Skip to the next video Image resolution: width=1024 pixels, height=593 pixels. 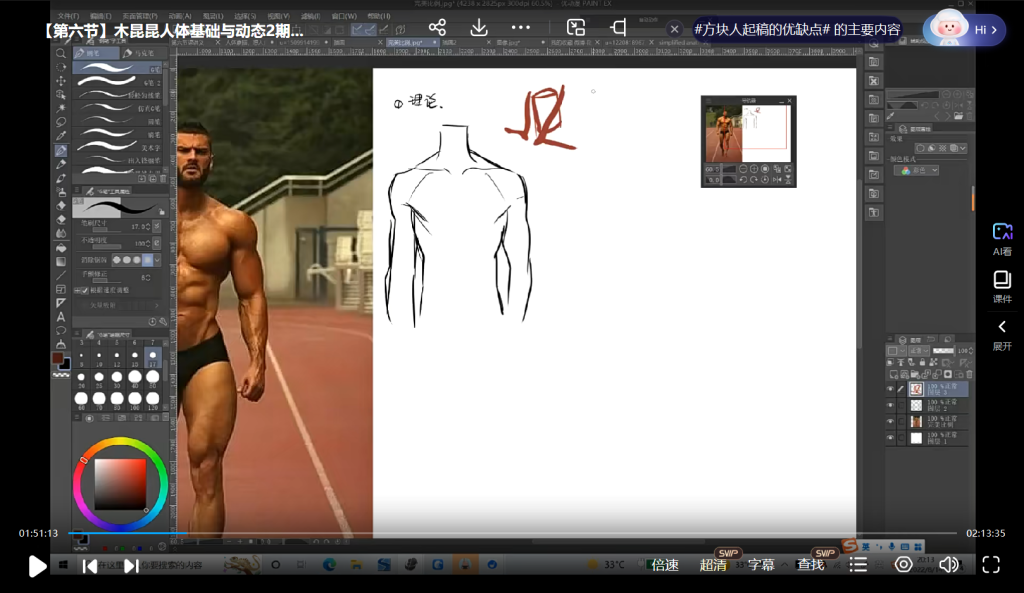131,566
